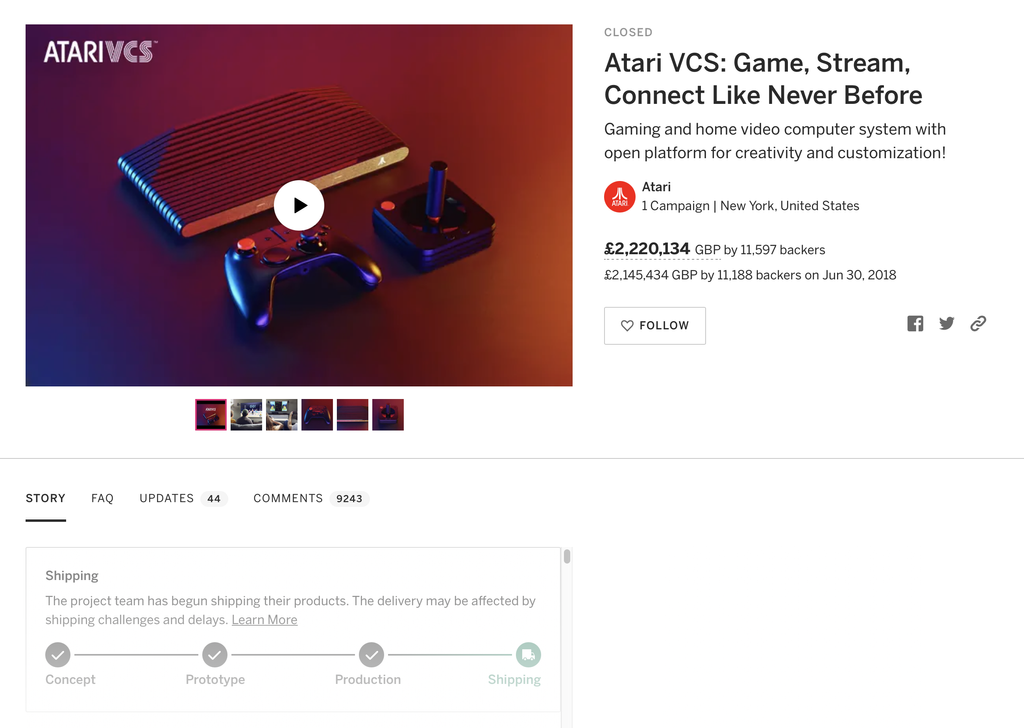Click the Production stage checkmark icon
The width and height of the screenshot is (1024, 728).
coord(372,655)
